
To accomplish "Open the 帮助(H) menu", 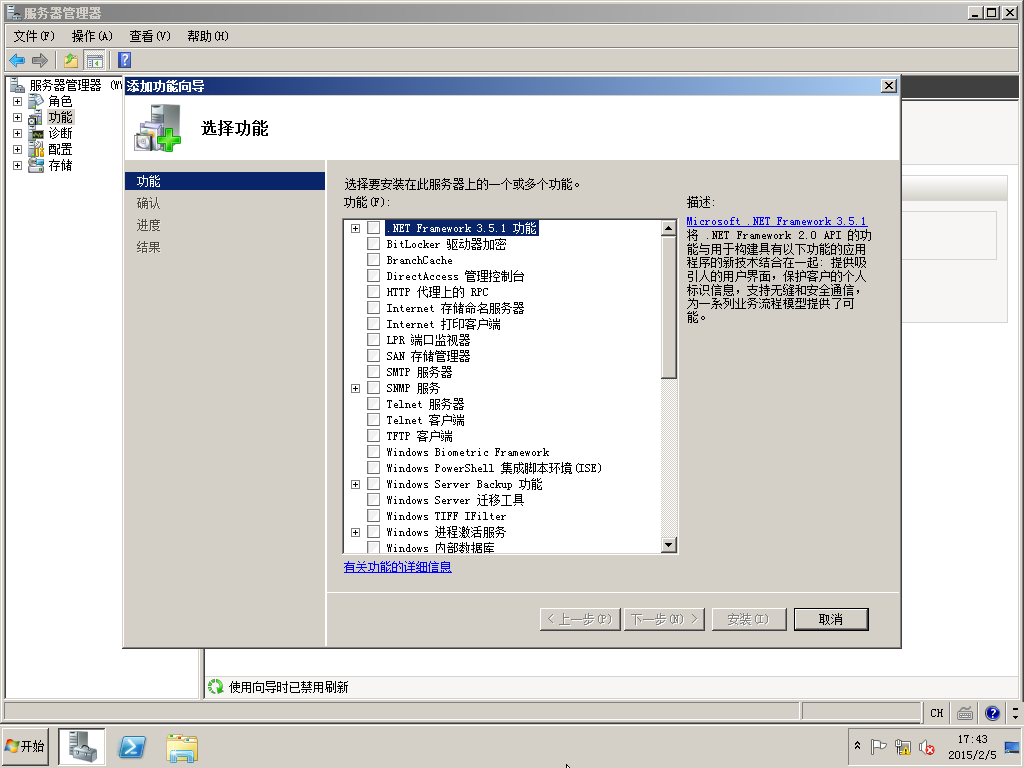I will click(208, 36).
